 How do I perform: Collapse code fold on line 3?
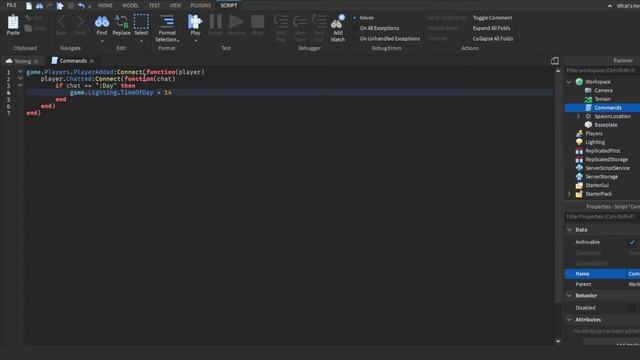[20, 85]
